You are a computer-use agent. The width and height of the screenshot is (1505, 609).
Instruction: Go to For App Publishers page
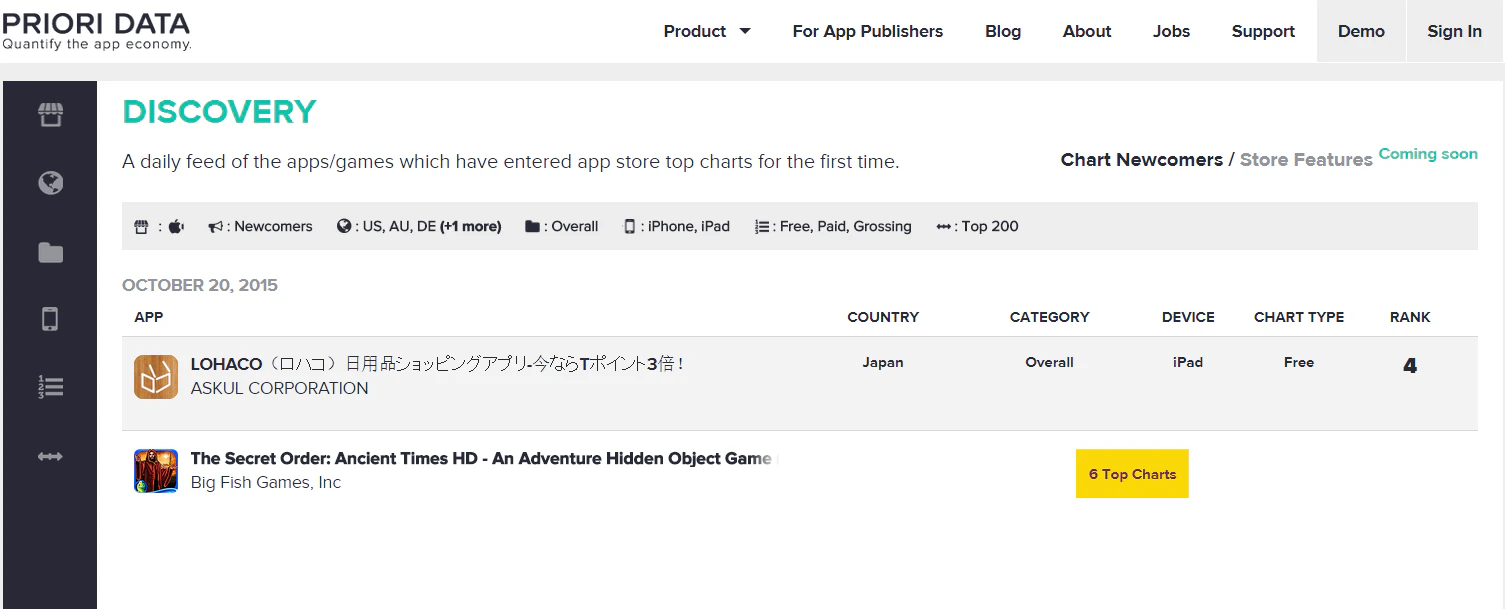click(868, 31)
